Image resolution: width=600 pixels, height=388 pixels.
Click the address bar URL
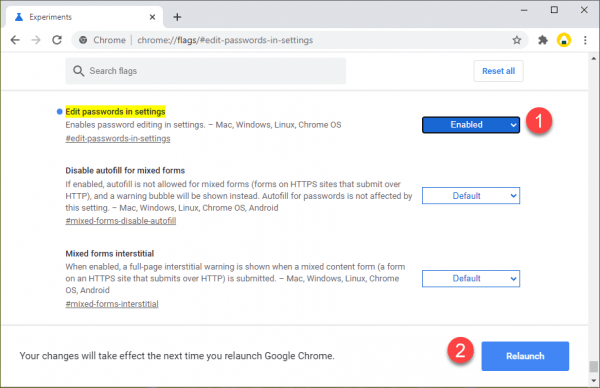point(225,40)
